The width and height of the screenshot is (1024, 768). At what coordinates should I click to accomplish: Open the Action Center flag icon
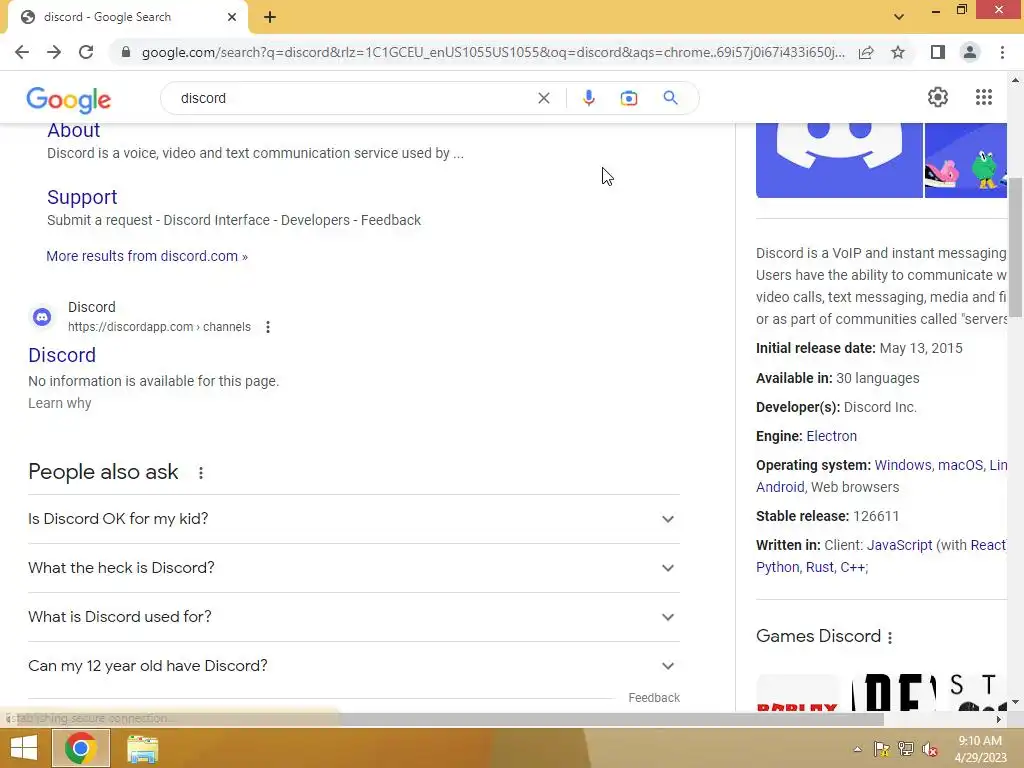click(882, 749)
